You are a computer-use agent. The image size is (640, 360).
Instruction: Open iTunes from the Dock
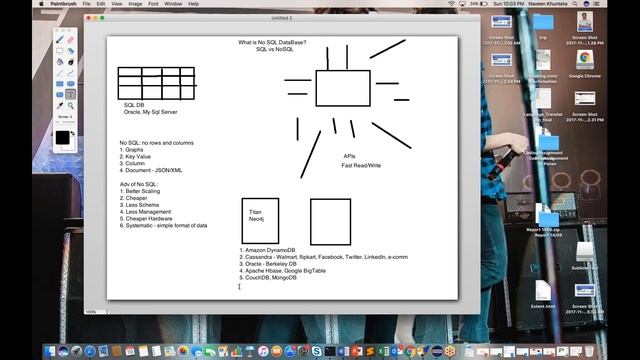(263, 351)
